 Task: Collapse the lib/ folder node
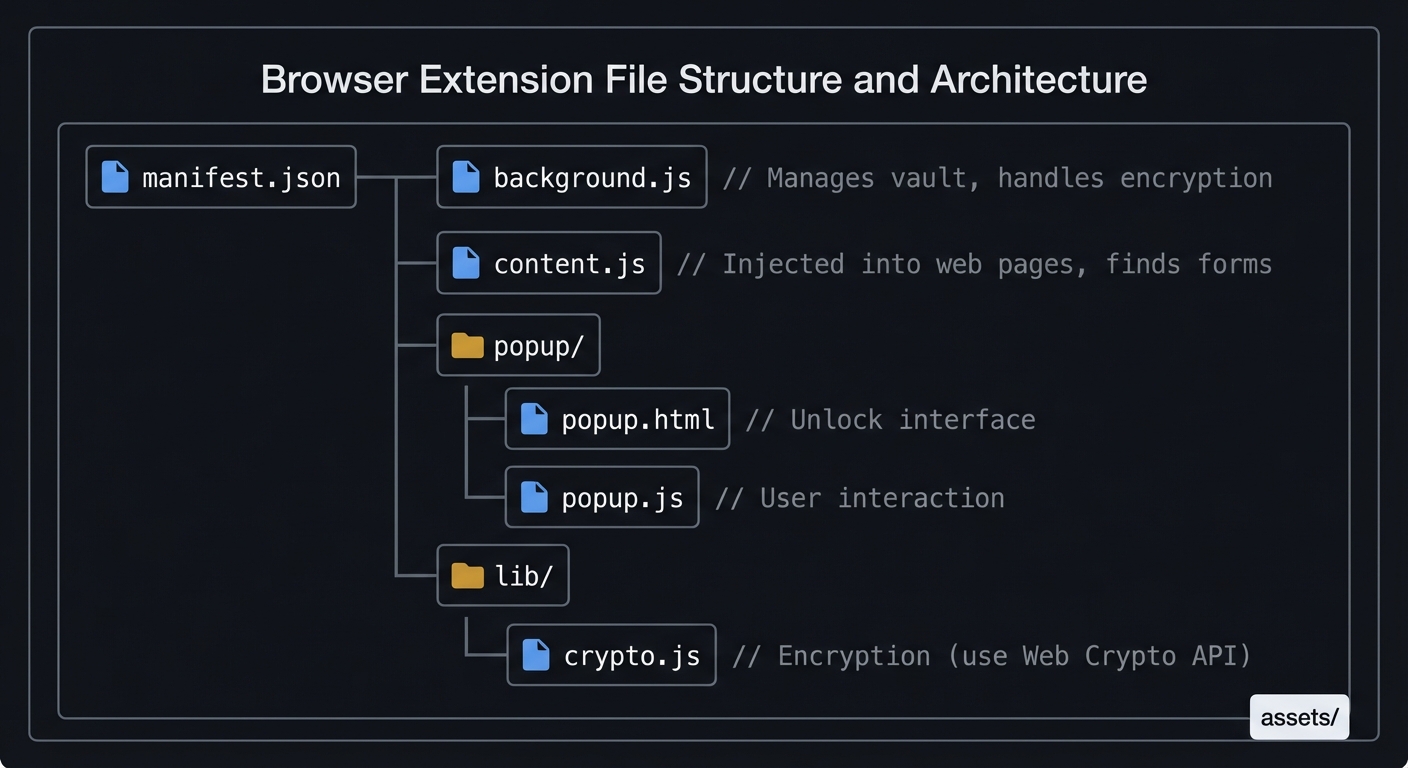click(x=503, y=575)
